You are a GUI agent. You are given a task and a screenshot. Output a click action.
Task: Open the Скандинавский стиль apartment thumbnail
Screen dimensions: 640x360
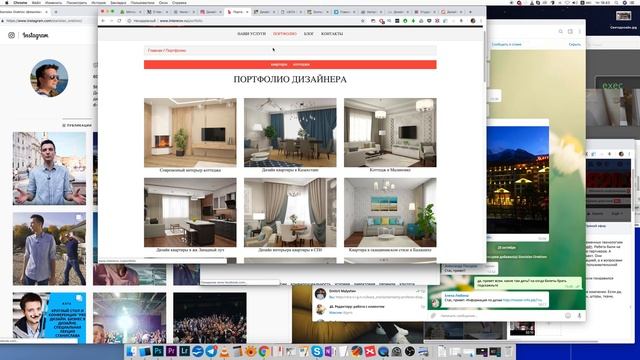tap(390, 212)
